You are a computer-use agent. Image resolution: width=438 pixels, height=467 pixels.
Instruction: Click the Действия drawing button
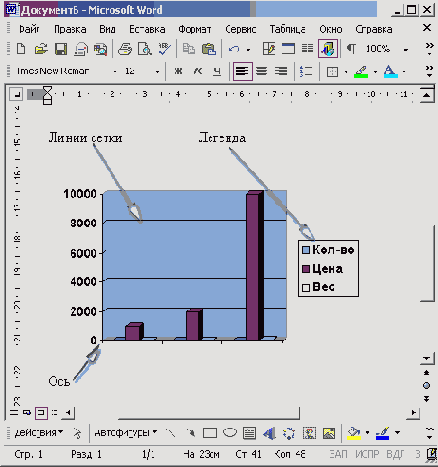tap(38, 433)
